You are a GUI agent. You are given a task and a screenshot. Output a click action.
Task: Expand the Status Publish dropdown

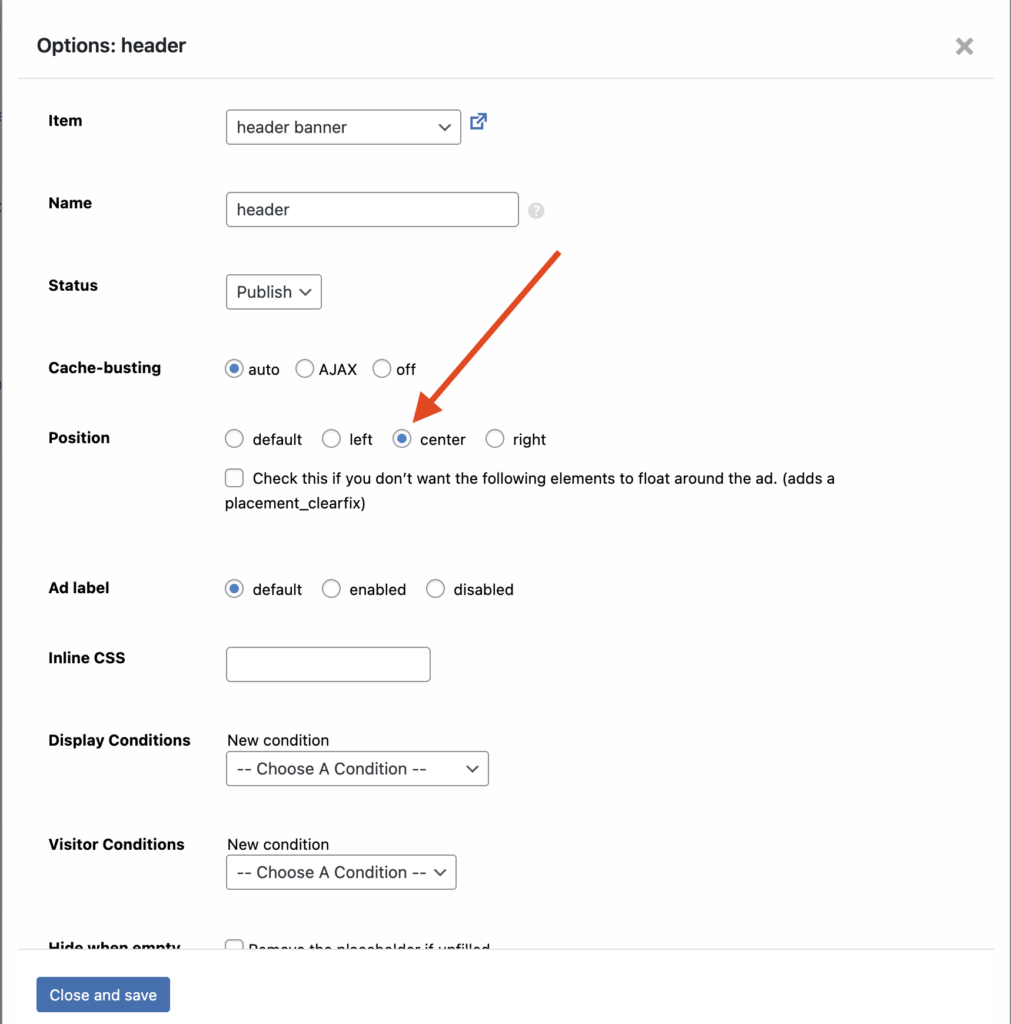click(273, 292)
